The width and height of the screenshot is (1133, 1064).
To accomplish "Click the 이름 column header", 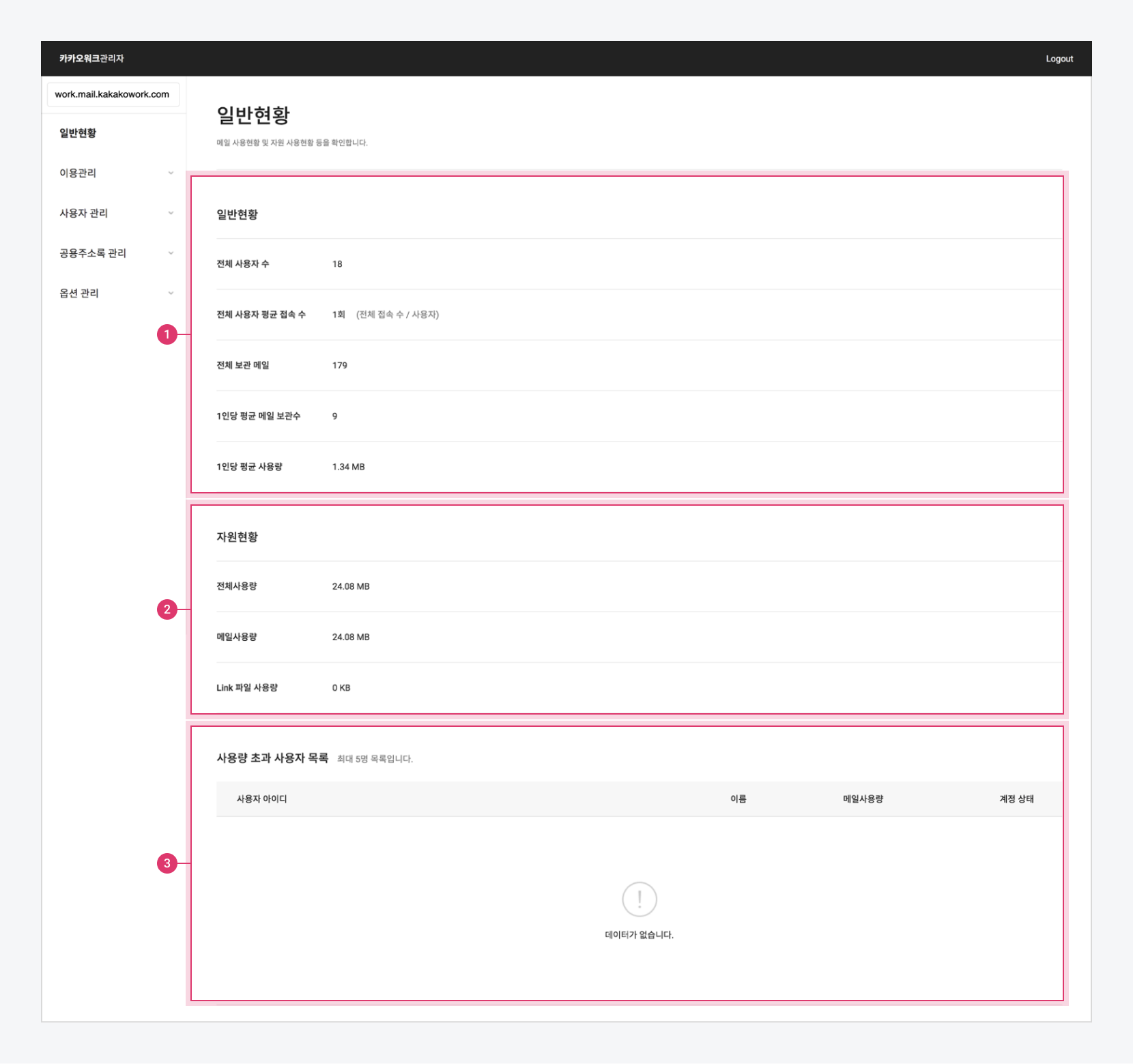I will coord(738,799).
